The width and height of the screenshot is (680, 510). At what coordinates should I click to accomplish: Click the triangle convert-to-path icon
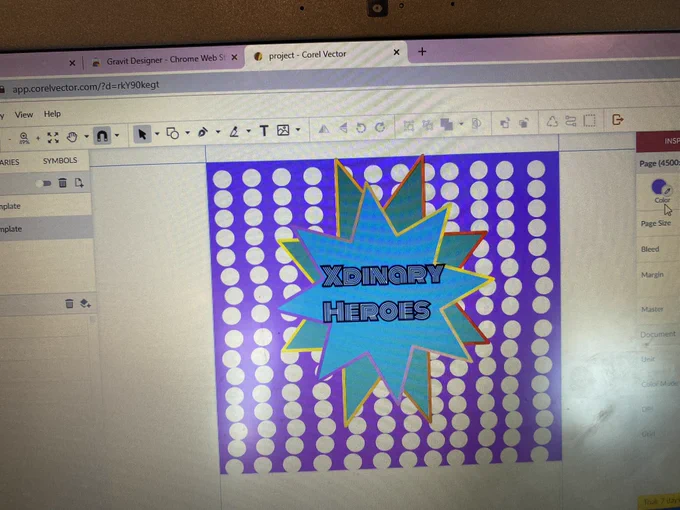pyautogui.click(x=552, y=121)
